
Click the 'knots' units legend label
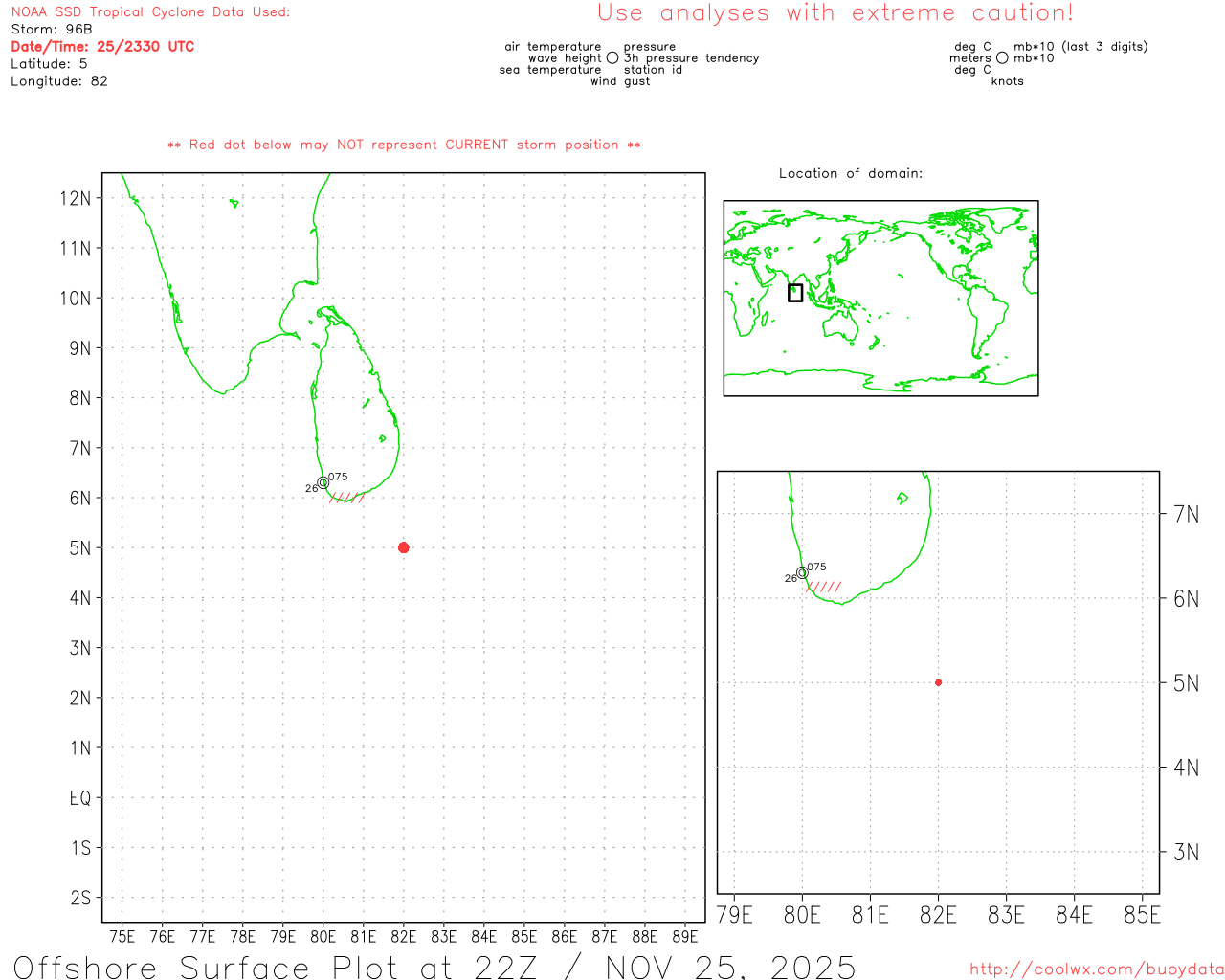tap(1008, 81)
